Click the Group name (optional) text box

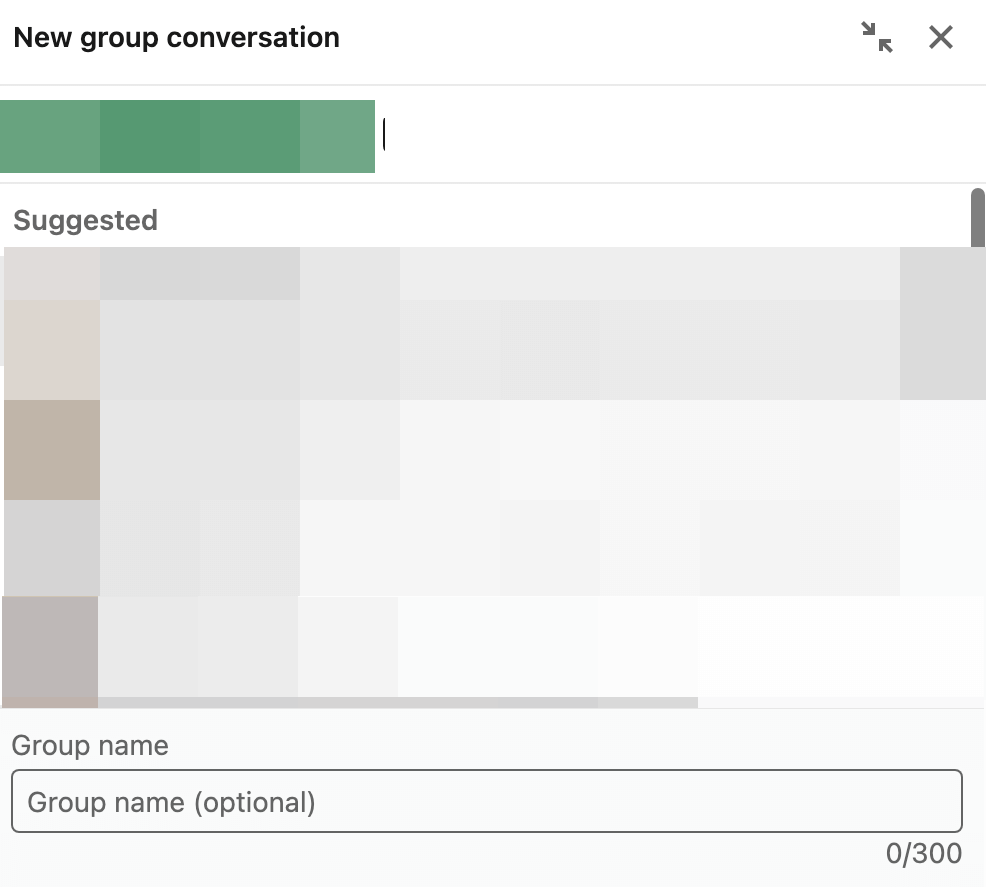coord(487,801)
